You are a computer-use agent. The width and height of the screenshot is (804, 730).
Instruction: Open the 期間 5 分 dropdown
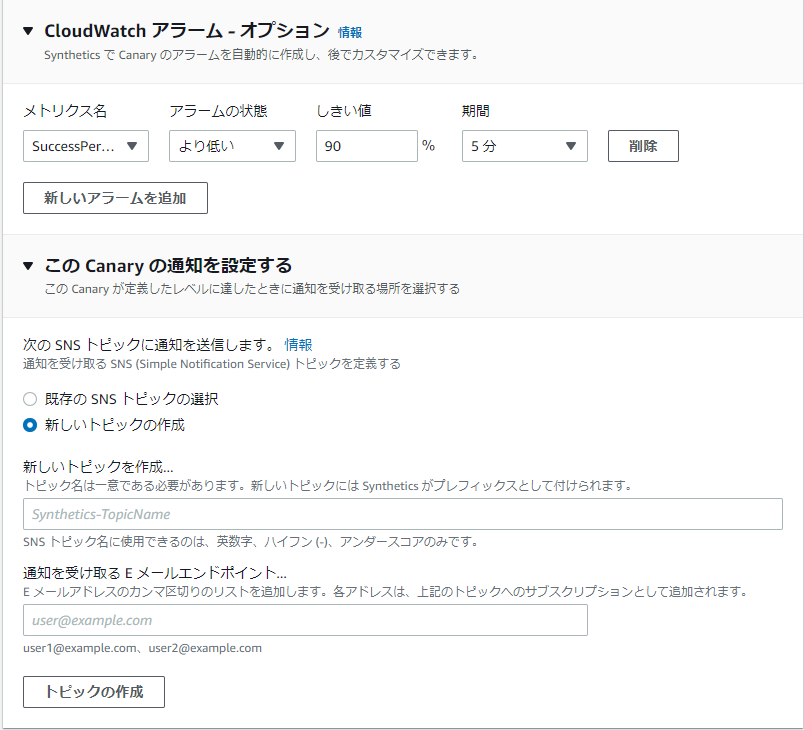(x=525, y=146)
